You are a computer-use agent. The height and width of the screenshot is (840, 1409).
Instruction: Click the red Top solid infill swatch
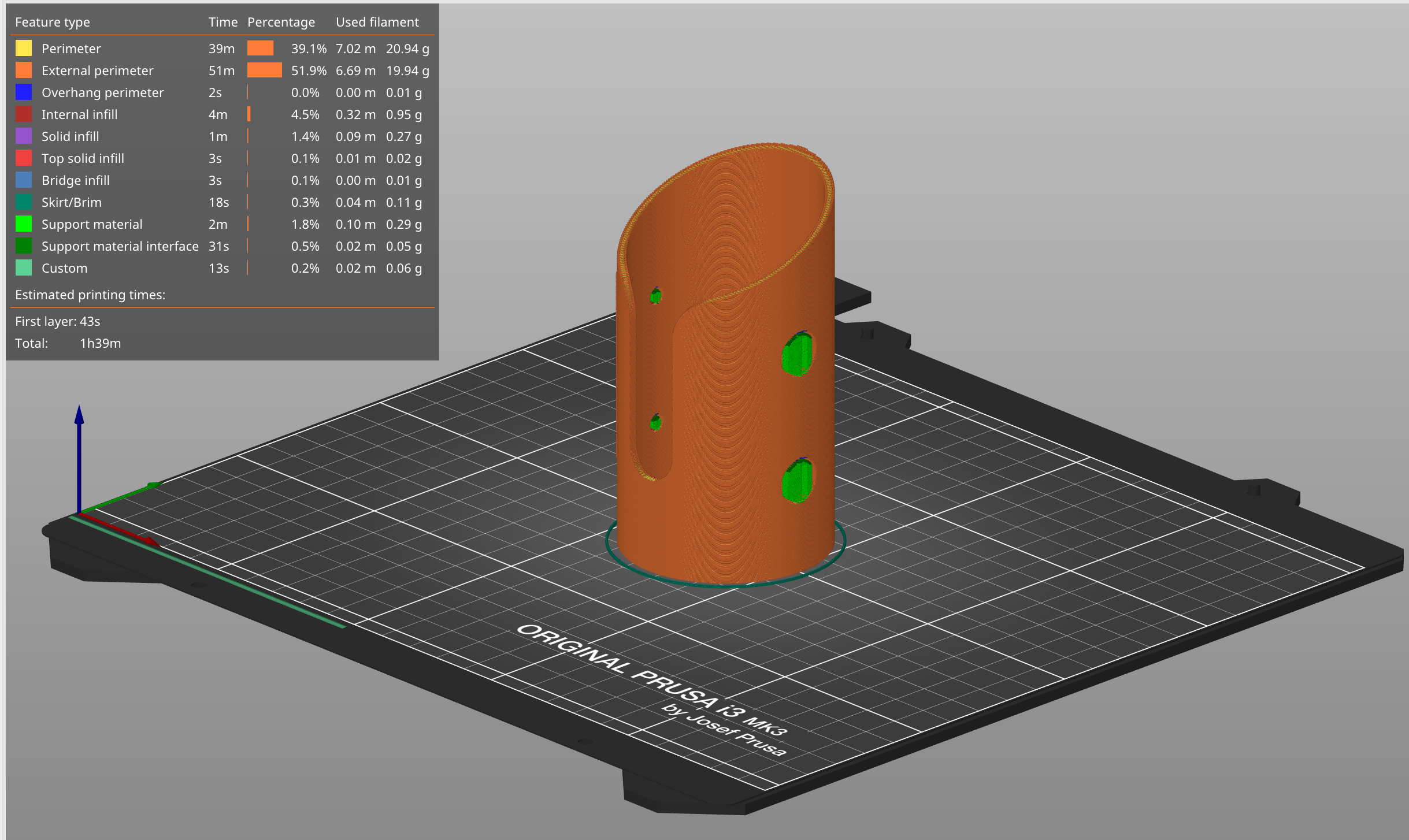click(24, 158)
